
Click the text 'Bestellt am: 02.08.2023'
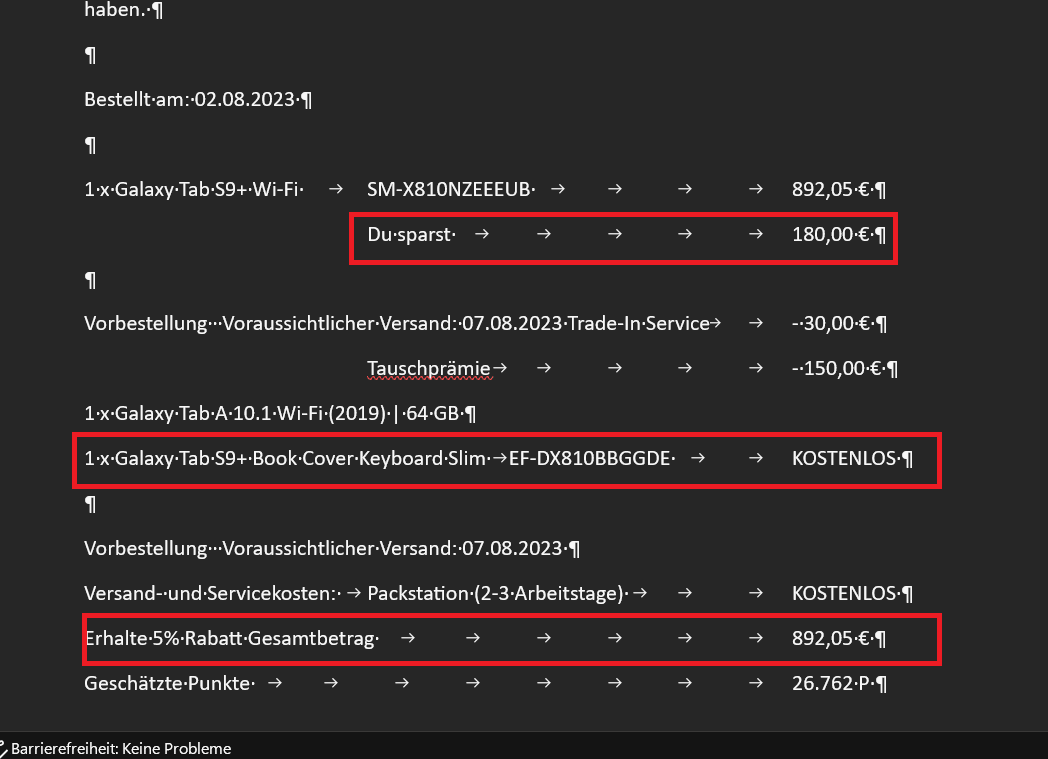point(189,100)
